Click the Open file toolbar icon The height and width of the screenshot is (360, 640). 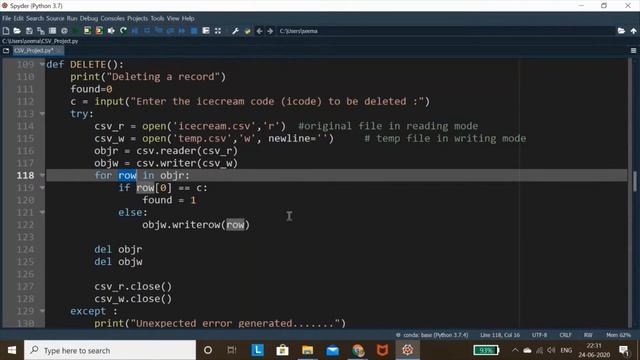coord(17,31)
